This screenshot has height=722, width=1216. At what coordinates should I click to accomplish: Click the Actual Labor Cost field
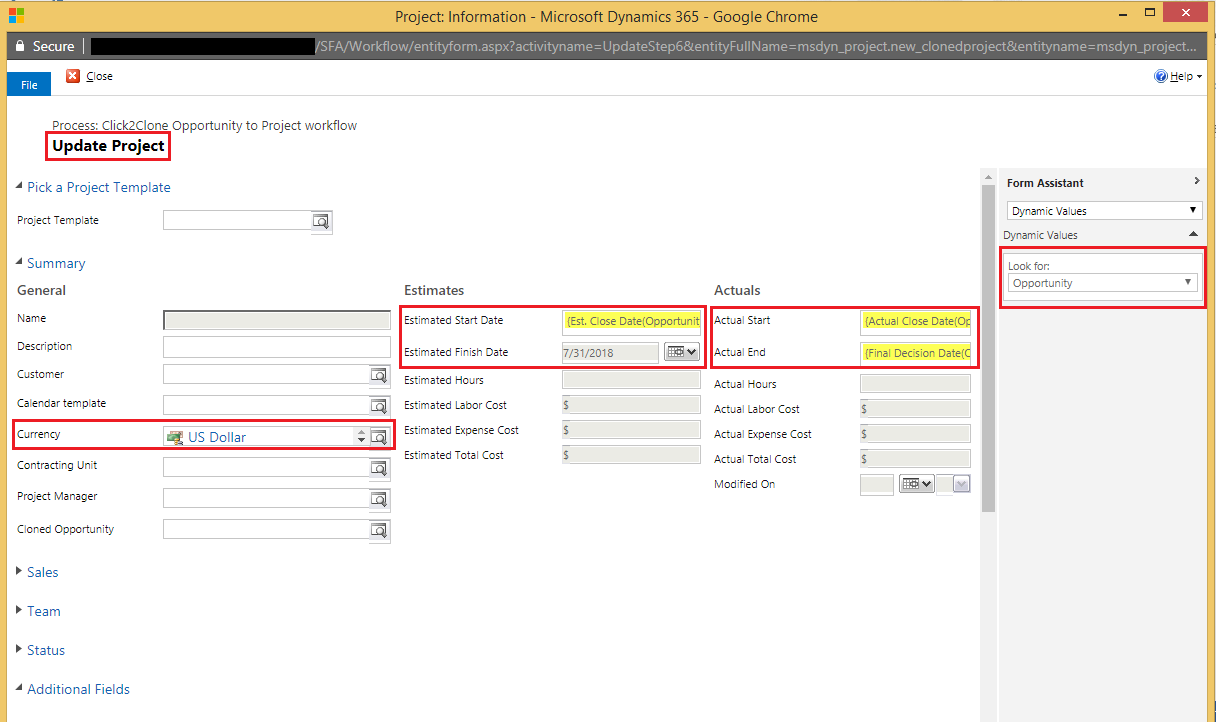pyautogui.click(x=915, y=409)
